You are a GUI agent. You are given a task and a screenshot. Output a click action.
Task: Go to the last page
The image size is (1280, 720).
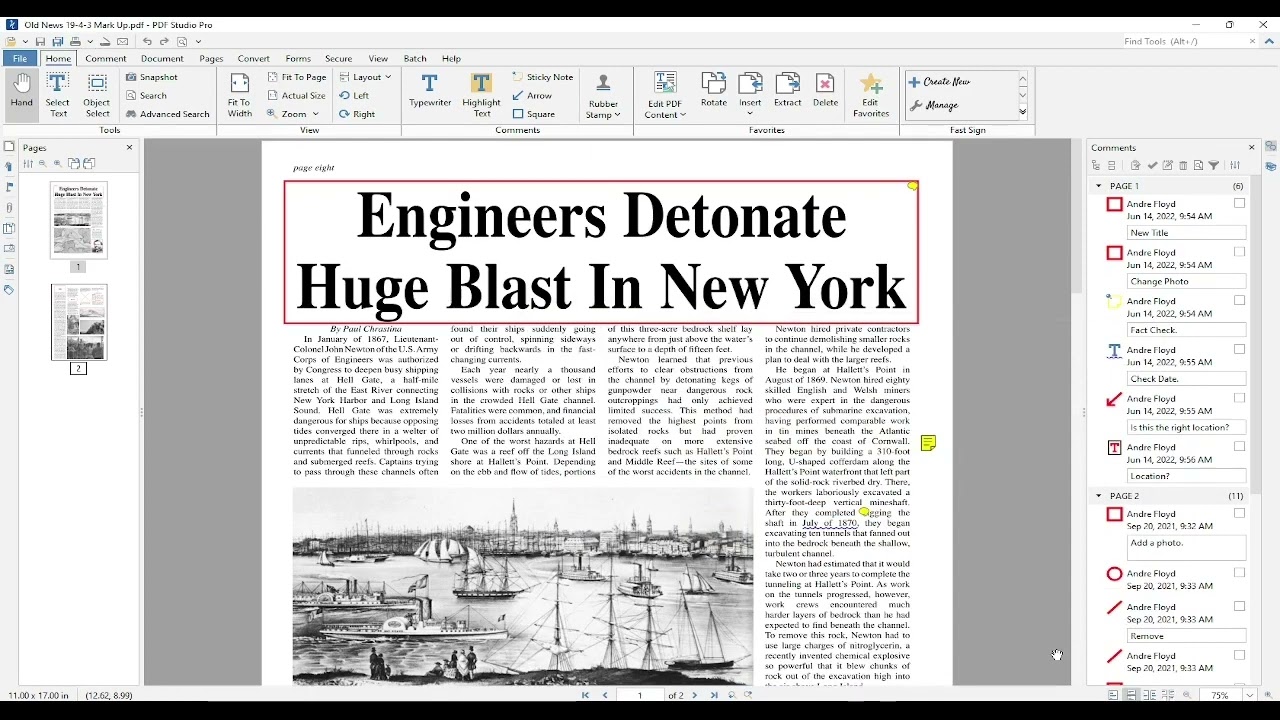[x=714, y=695]
